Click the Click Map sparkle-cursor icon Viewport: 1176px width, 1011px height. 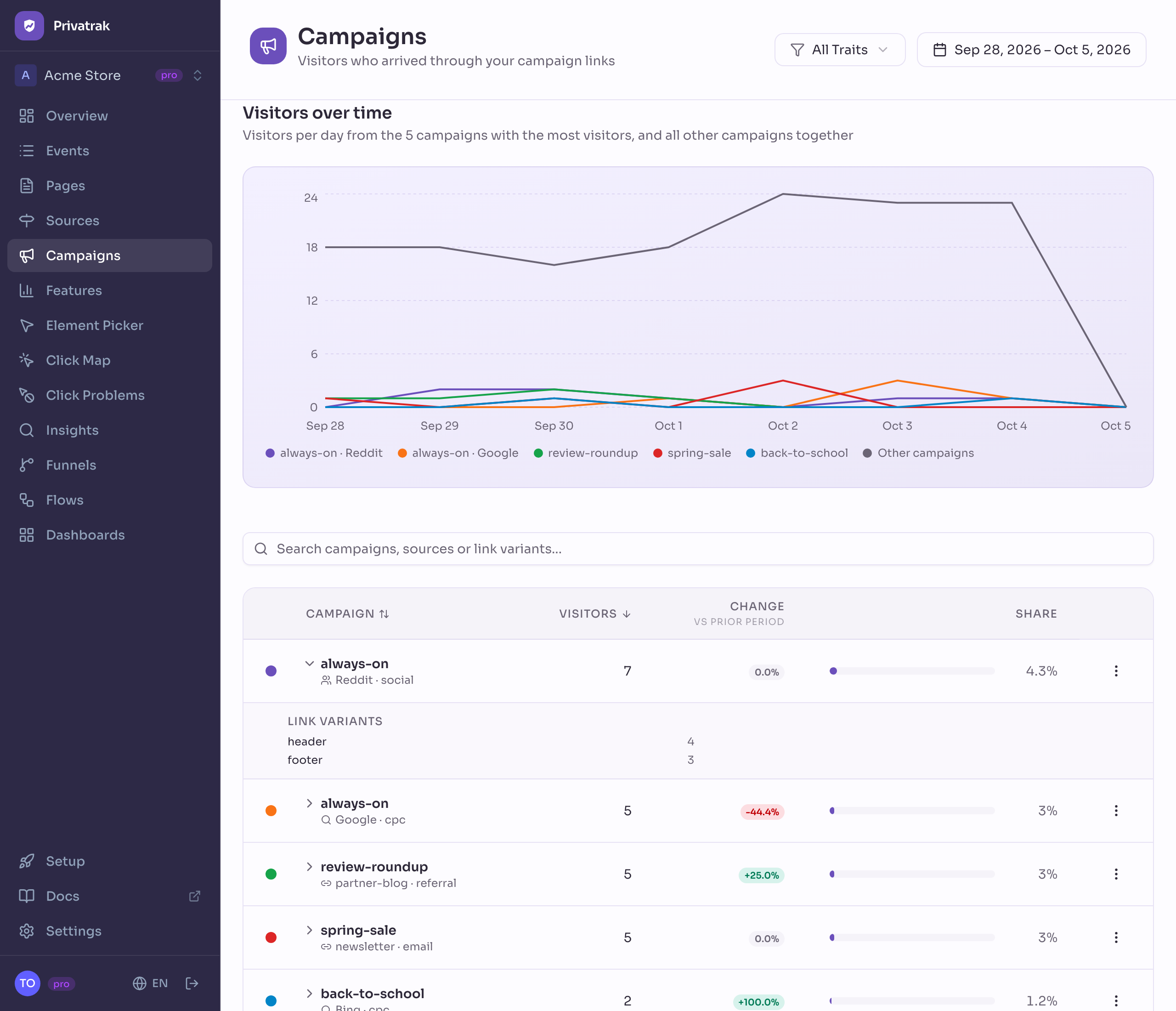click(x=27, y=360)
